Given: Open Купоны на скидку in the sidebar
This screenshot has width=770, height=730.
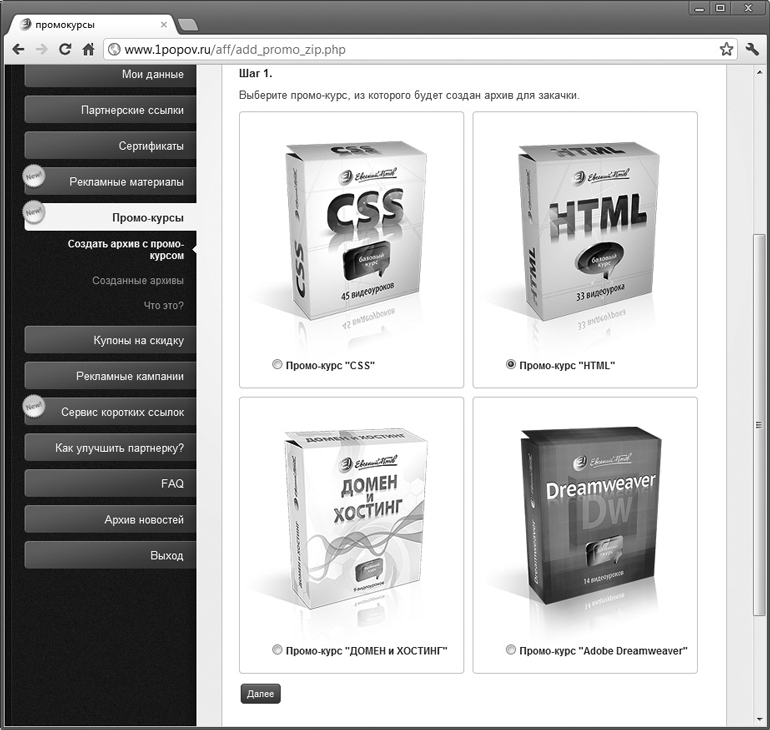Looking at the screenshot, I should tap(110, 340).
